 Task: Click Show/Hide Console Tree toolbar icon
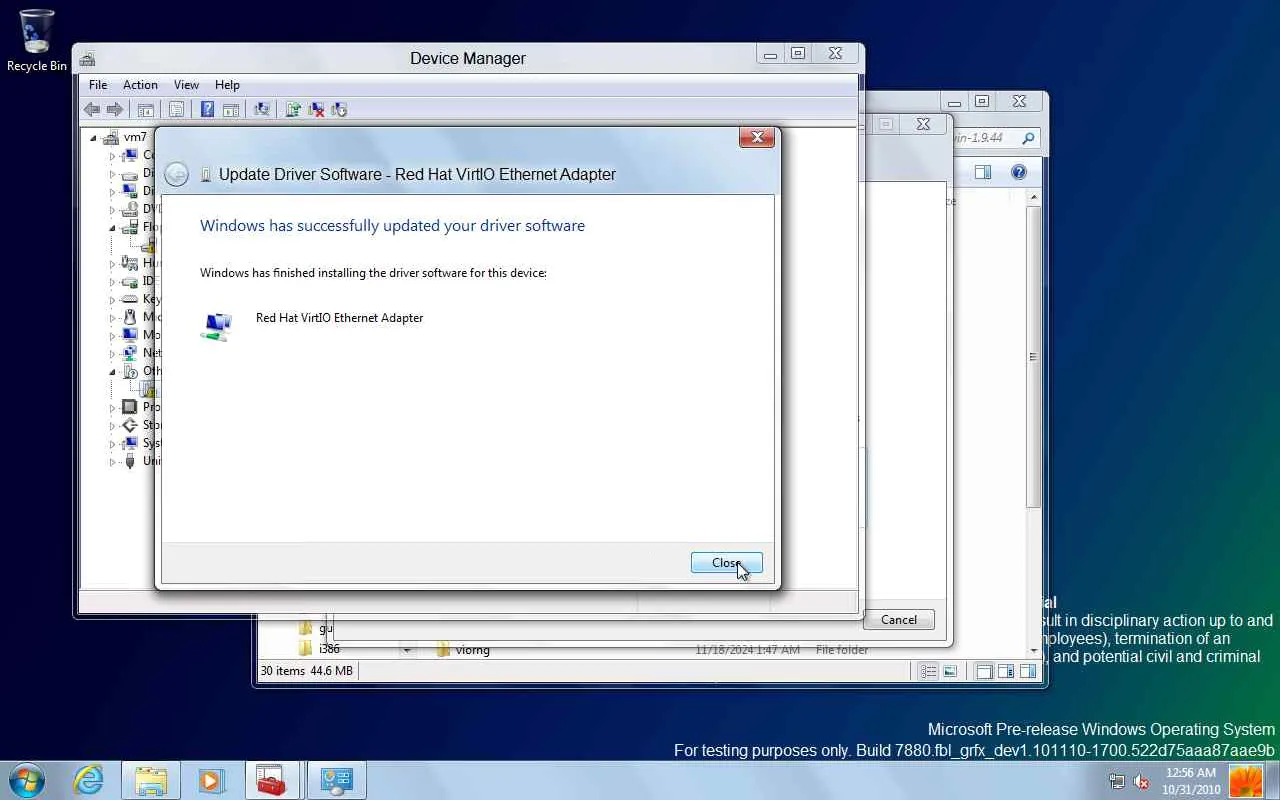coord(146,110)
